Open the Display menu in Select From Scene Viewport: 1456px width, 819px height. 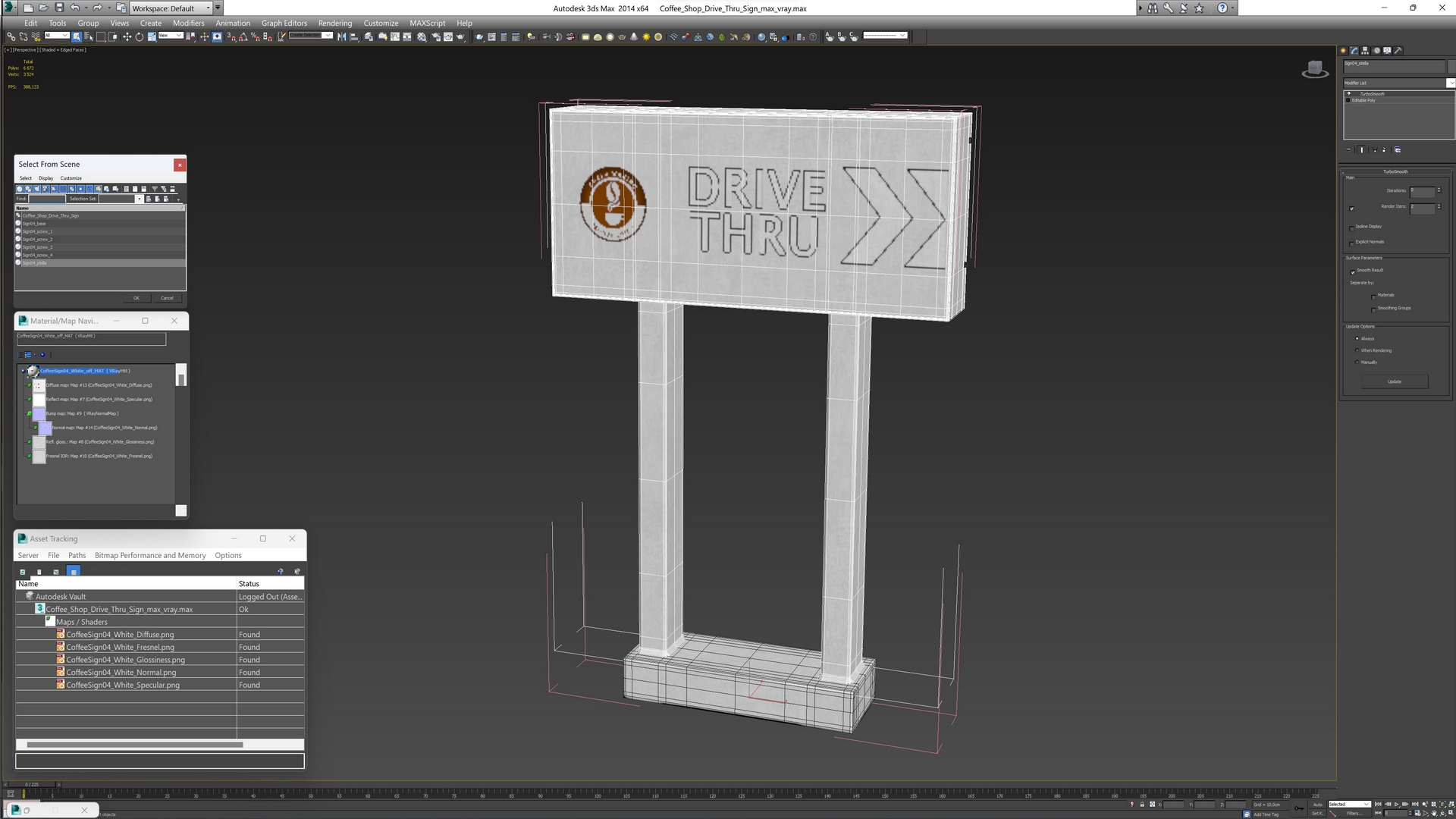coord(45,178)
